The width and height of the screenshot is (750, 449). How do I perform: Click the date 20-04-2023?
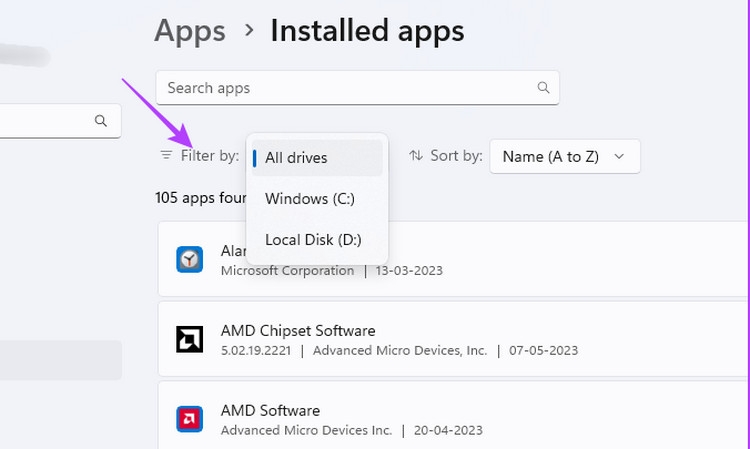point(448,430)
